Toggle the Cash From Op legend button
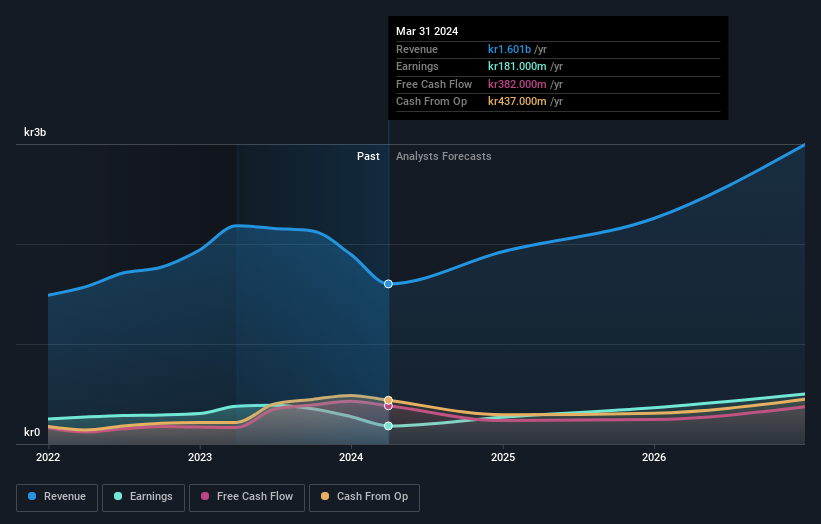 pyautogui.click(x=364, y=497)
